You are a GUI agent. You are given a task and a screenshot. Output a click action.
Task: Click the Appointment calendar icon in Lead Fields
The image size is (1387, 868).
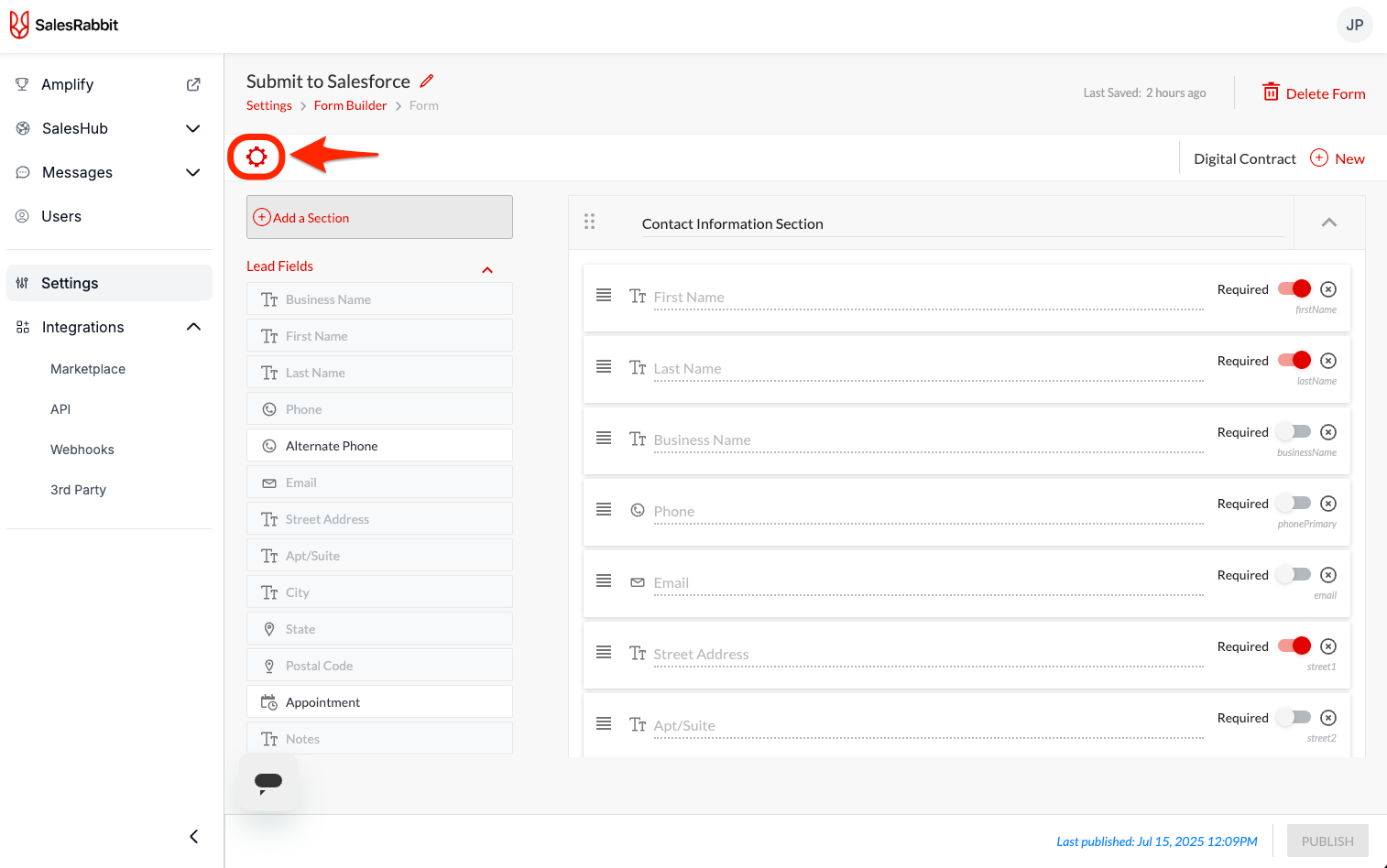(x=269, y=702)
